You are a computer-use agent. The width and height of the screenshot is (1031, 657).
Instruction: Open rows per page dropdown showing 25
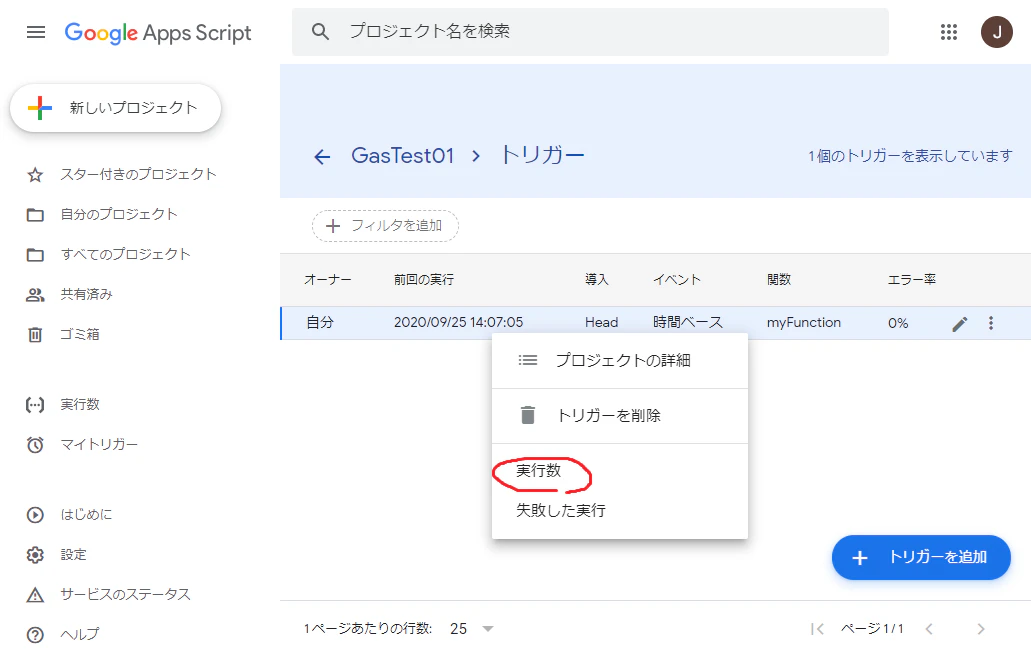point(472,629)
